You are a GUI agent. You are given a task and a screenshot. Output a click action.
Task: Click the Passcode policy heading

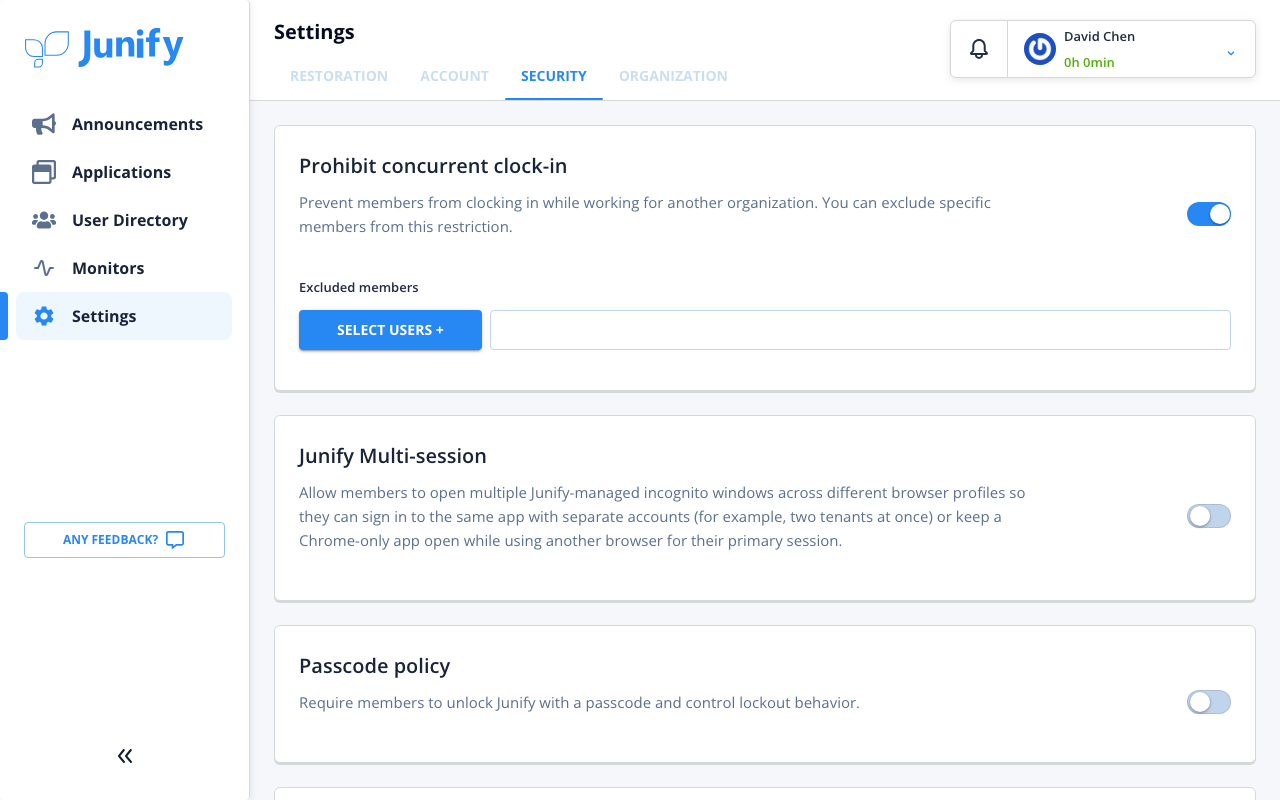pos(375,666)
